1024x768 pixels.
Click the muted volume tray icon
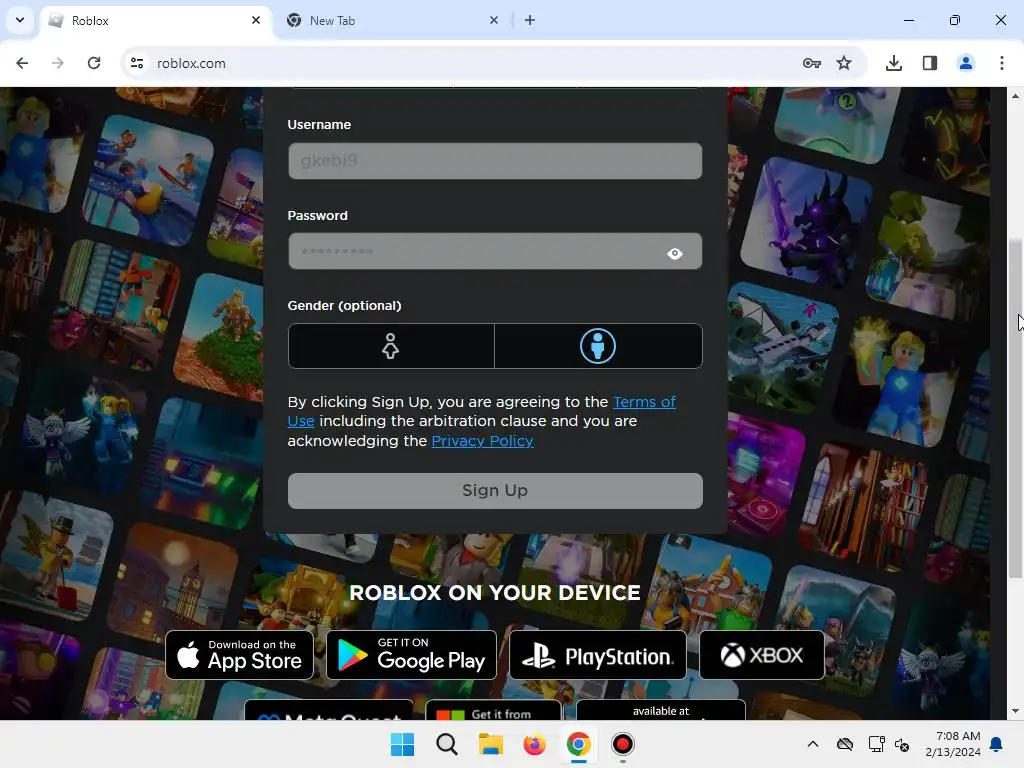click(x=903, y=744)
